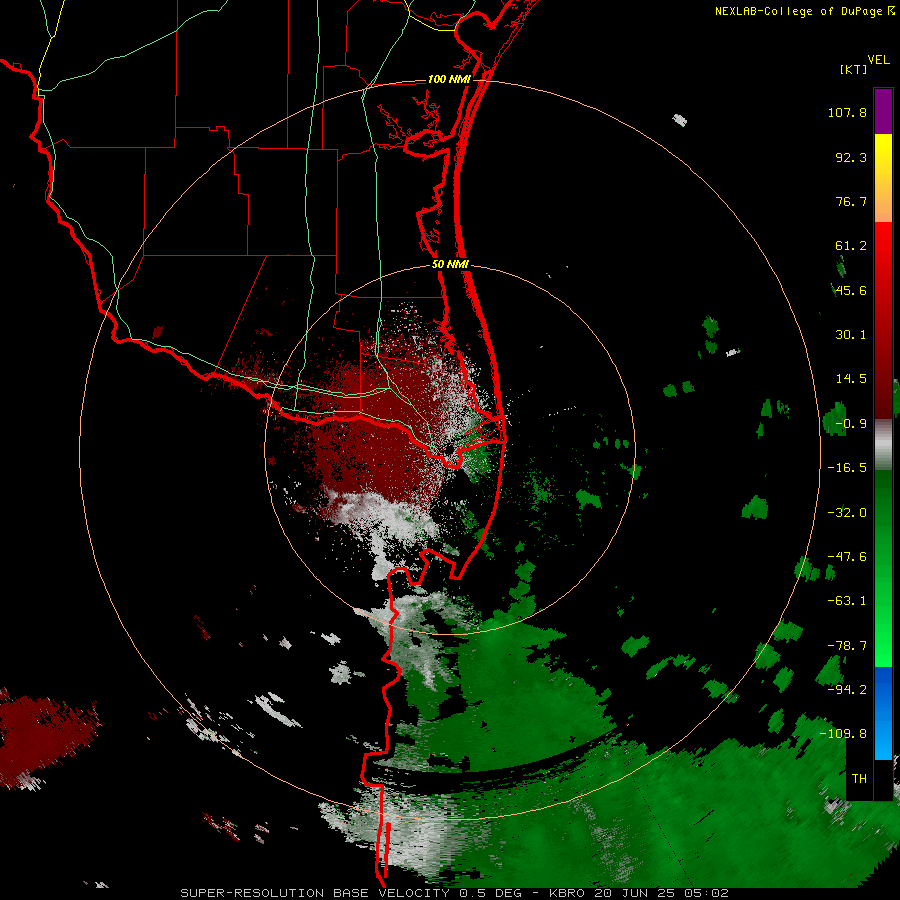Click the [KT] units label

point(854,69)
